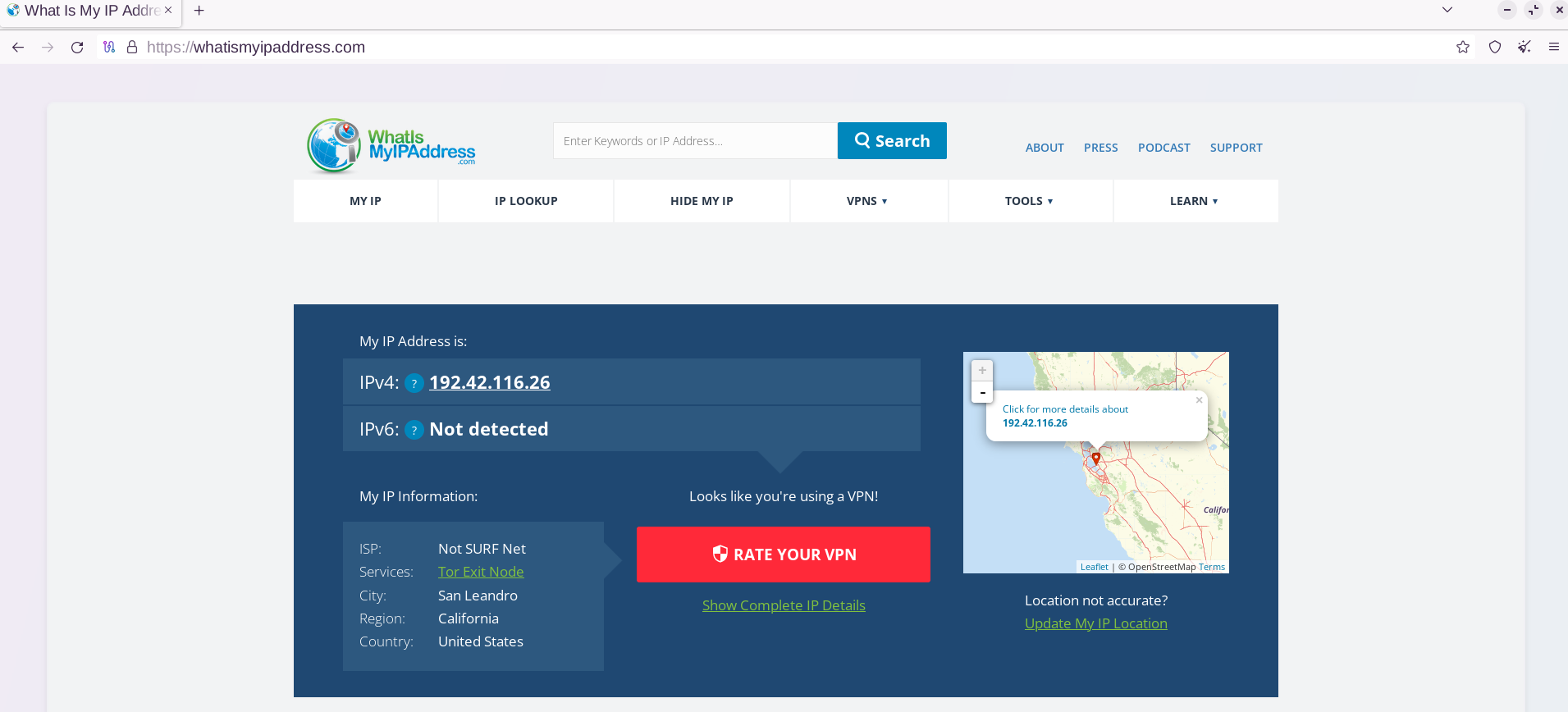
Task: Click the keywords or IP address search field
Action: click(x=694, y=141)
